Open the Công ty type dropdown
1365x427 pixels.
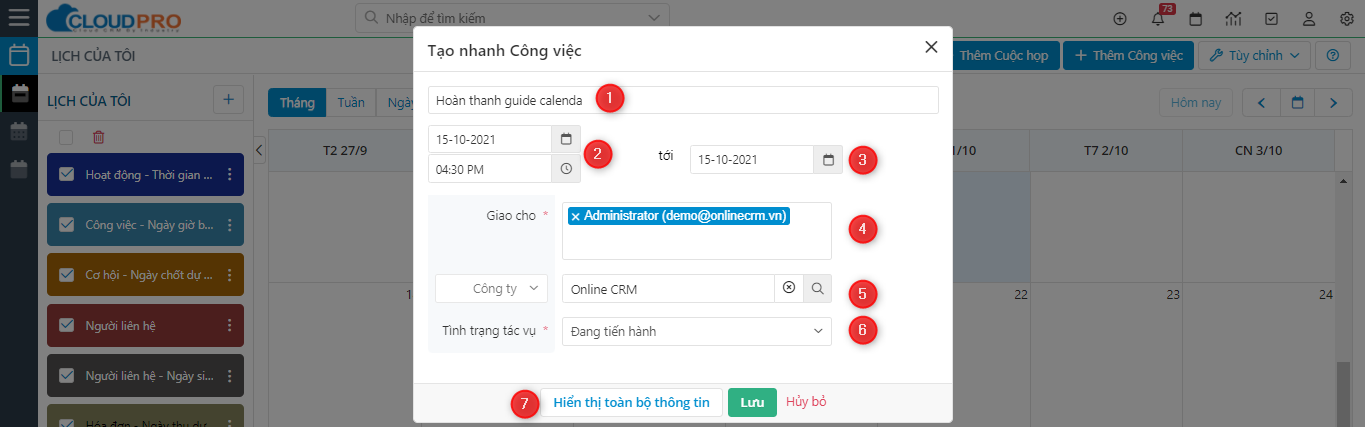492,289
